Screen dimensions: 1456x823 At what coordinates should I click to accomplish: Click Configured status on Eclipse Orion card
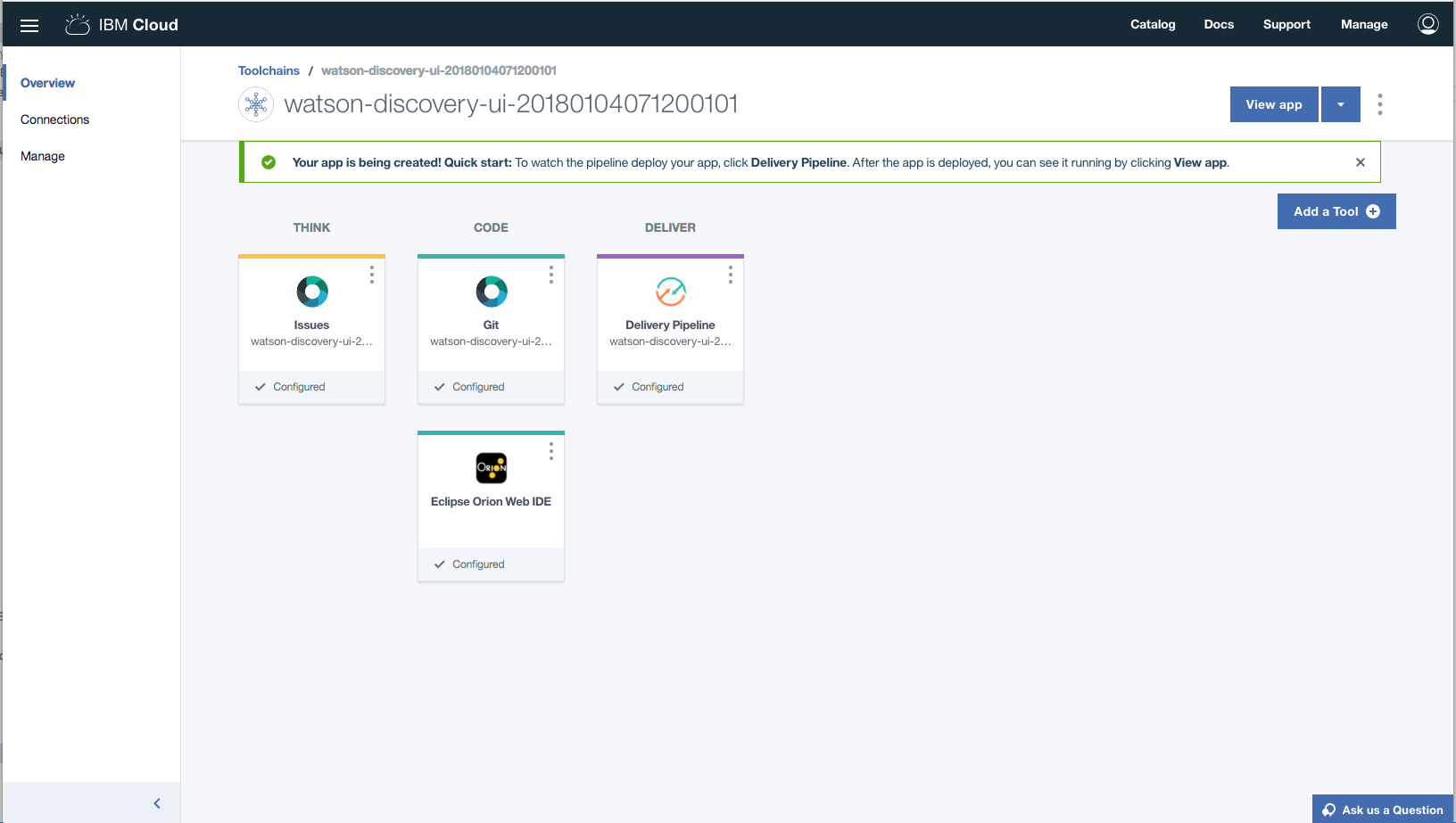click(469, 564)
